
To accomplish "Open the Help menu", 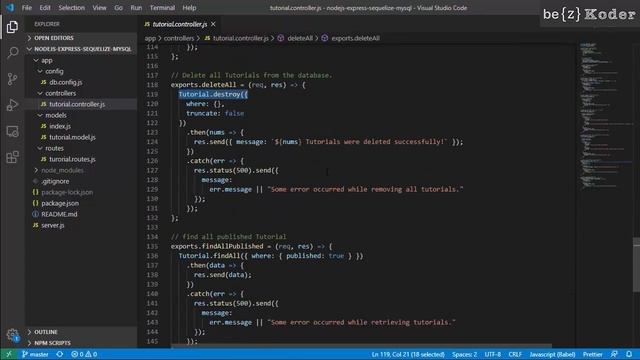I will point(189,8).
